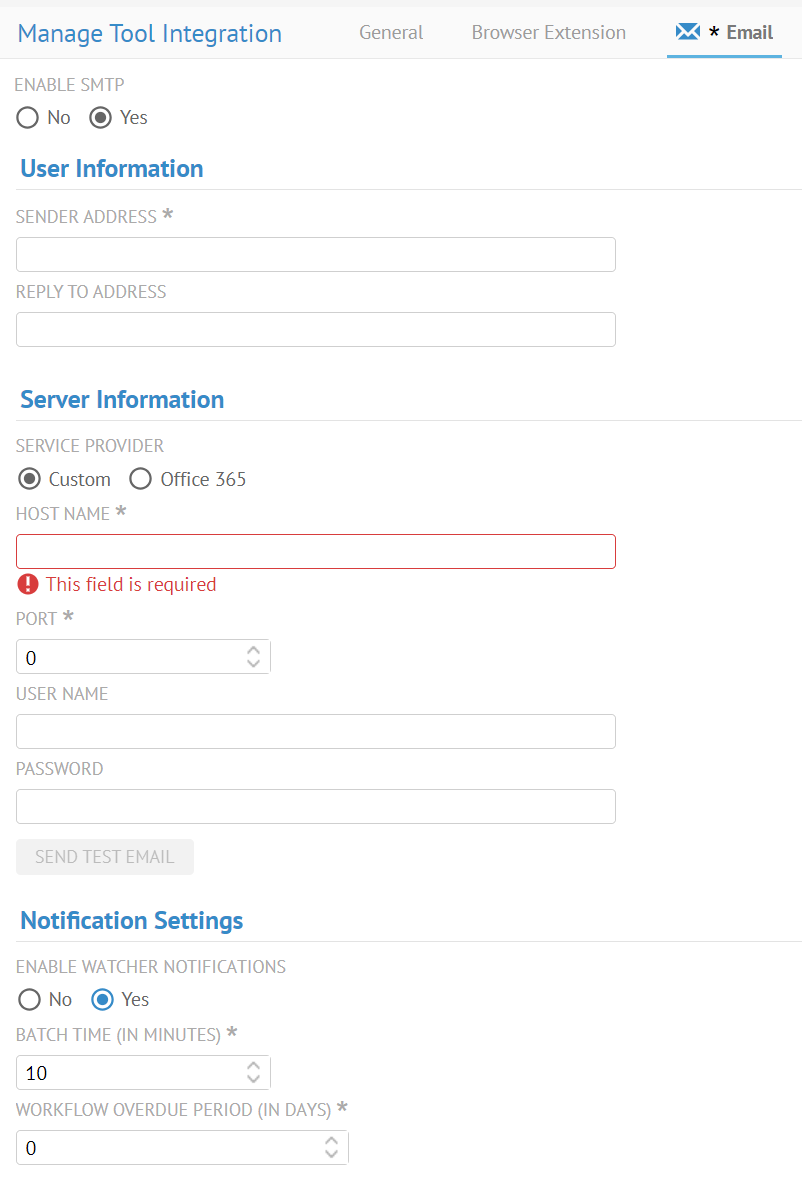Click the envelope icon on Email tab
The image size is (802, 1177).
[x=687, y=32]
